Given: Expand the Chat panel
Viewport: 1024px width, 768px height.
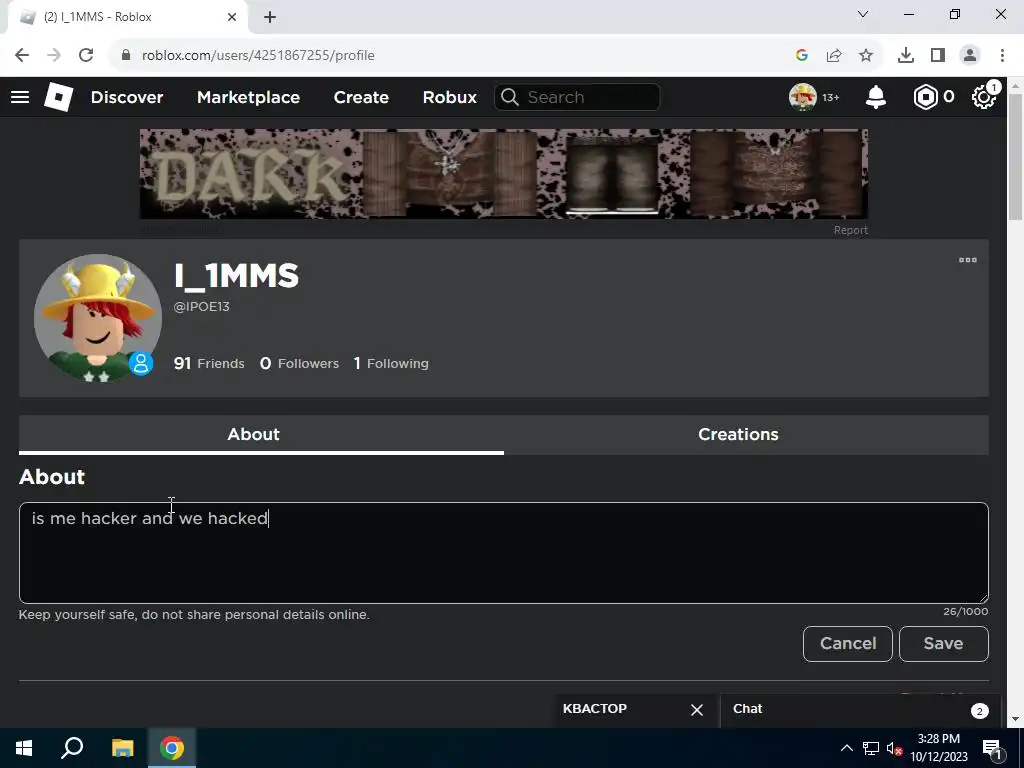Looking at the screenshot, I should 861,710.
